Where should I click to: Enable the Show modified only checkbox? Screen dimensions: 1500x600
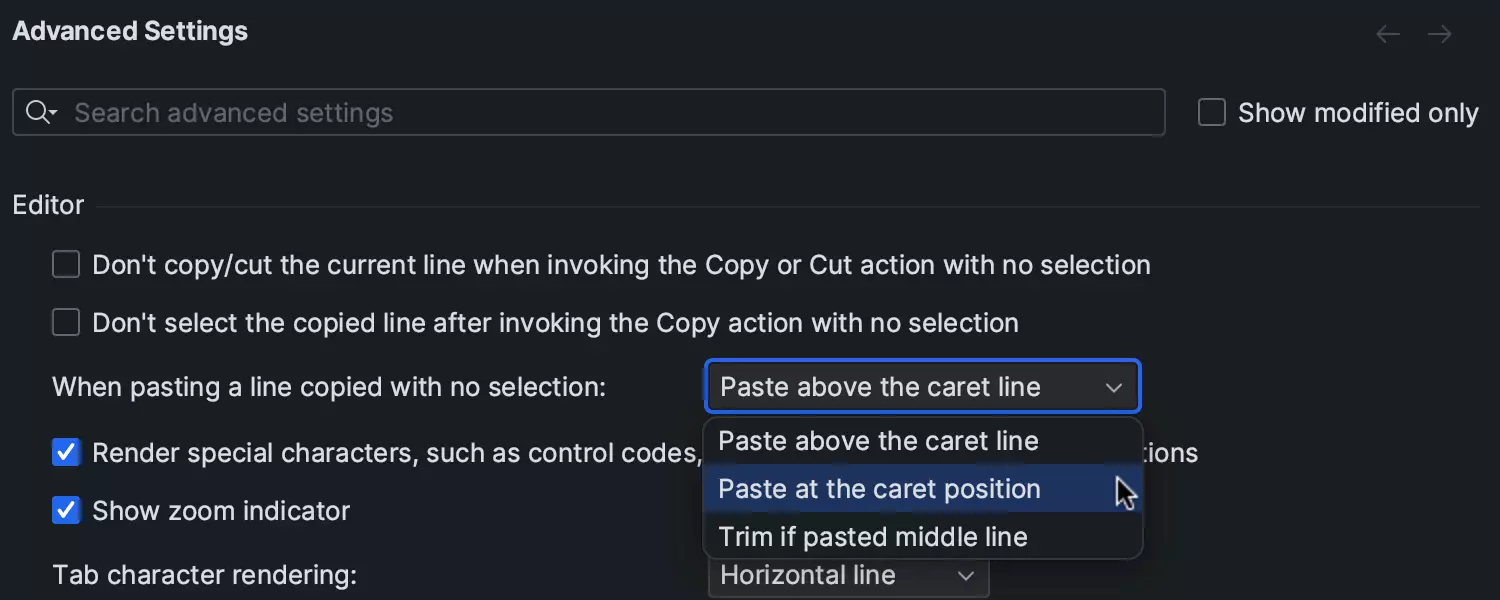[x=1212, y=113]
